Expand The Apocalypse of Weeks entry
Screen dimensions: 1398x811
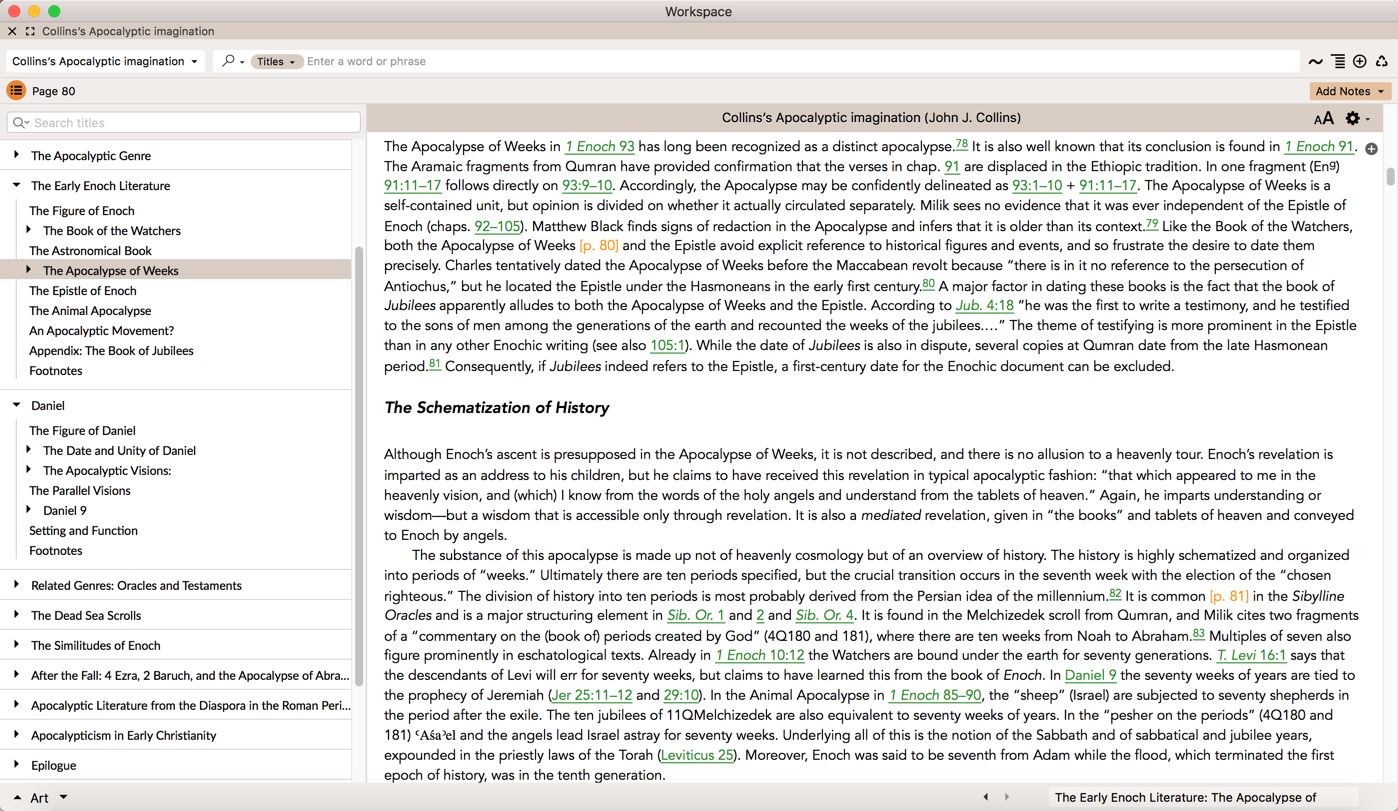point(29,270)
